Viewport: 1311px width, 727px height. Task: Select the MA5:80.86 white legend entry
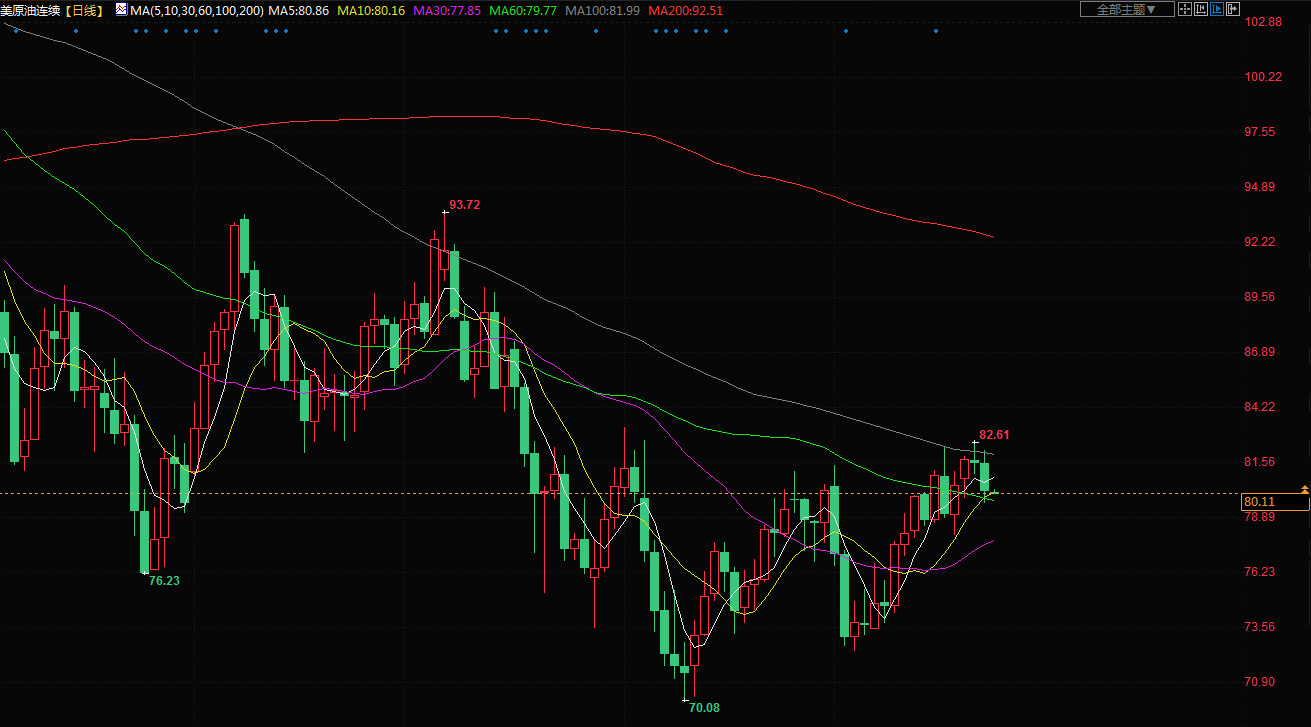point(299,10)
